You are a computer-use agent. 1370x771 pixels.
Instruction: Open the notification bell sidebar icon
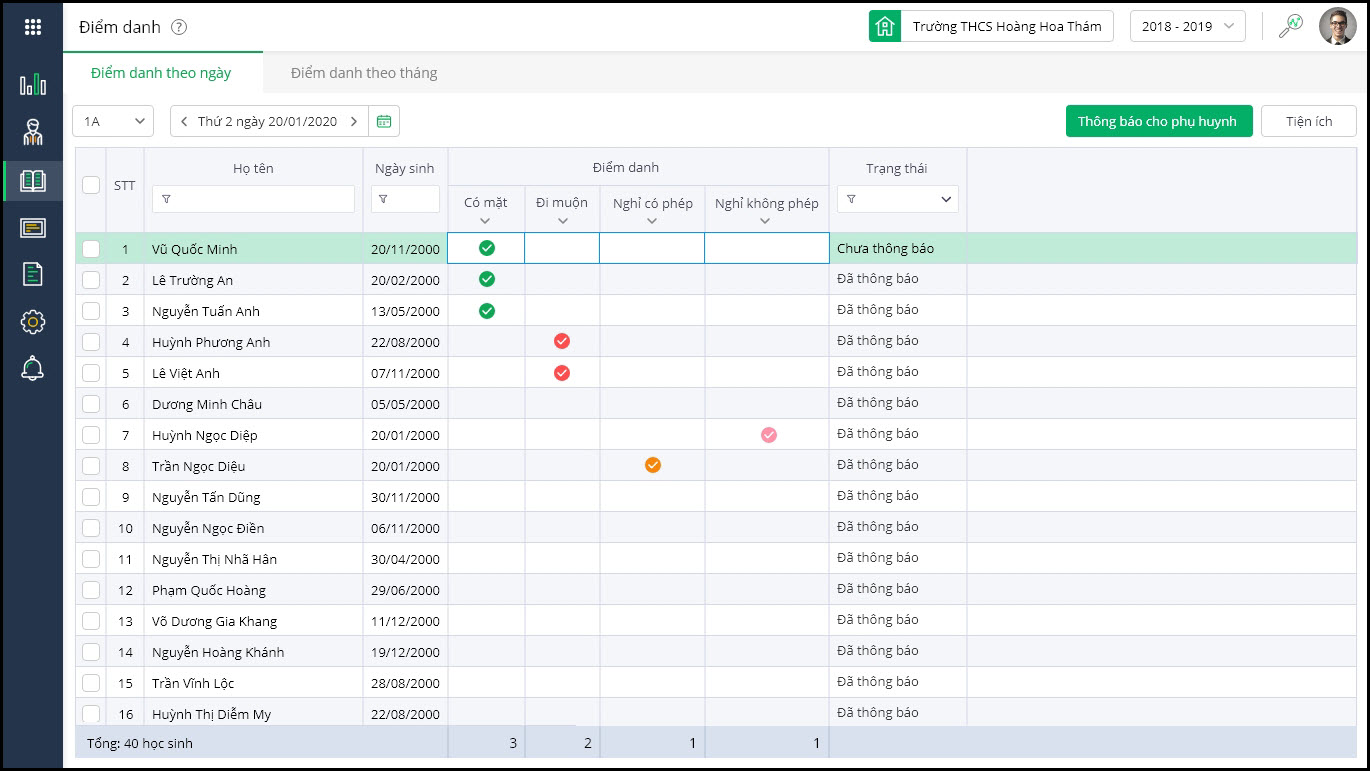click(x=32, y=369)
